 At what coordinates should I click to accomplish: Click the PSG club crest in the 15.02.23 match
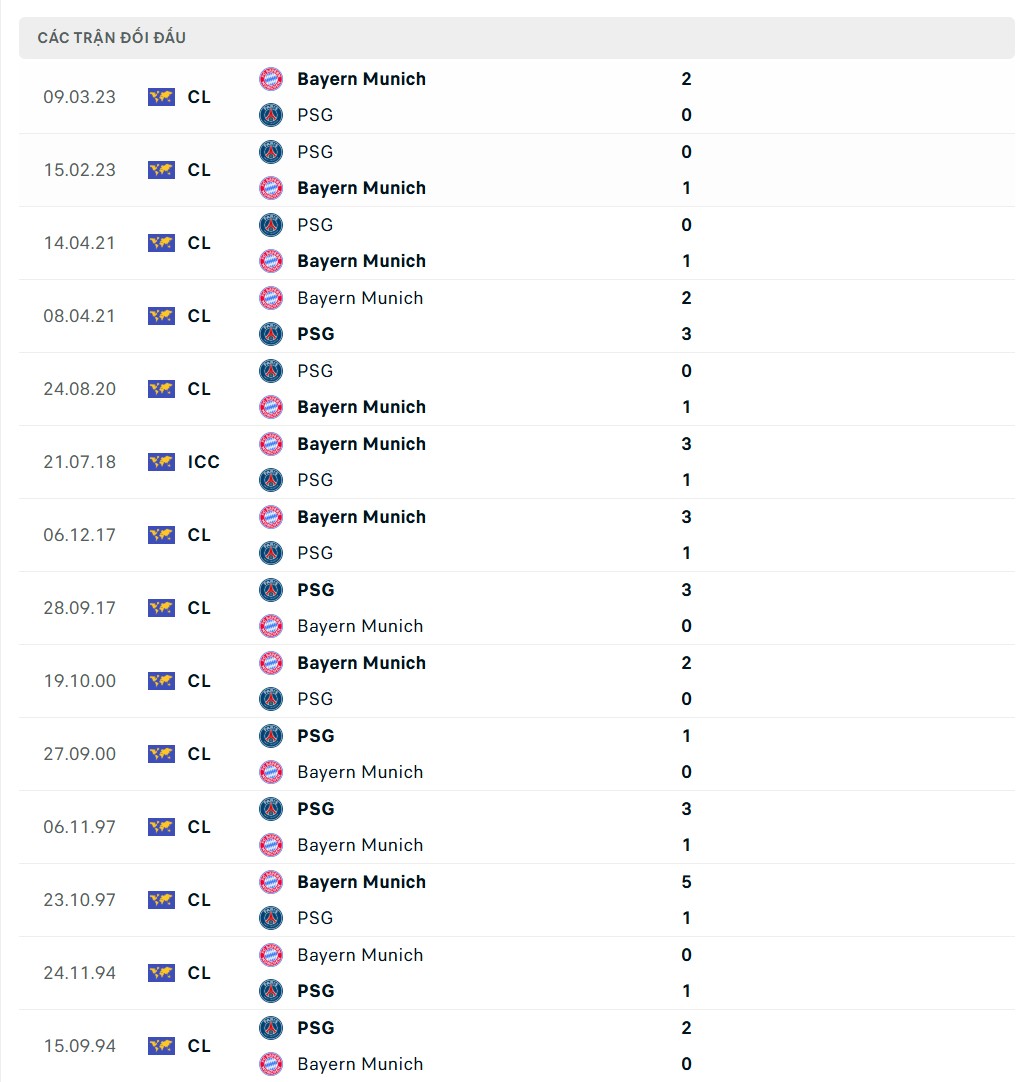(270, 152)
